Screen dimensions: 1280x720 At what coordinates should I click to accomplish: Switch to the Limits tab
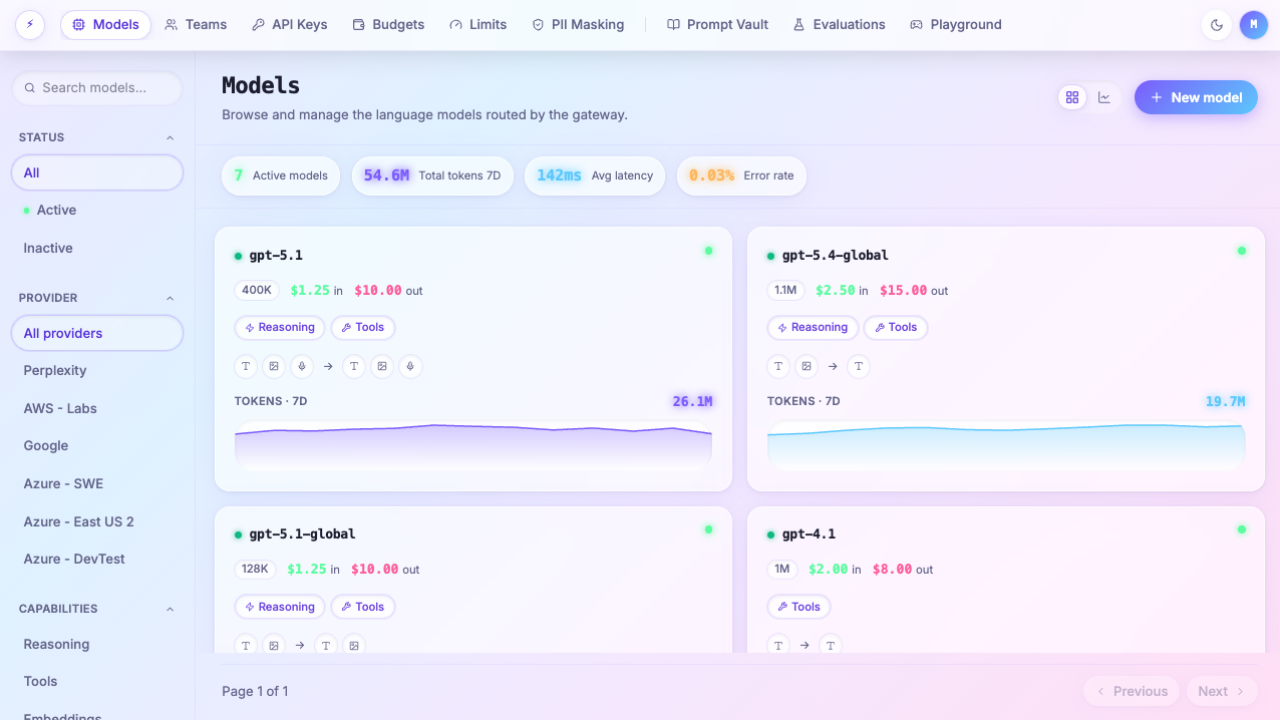tap(478, 25)
